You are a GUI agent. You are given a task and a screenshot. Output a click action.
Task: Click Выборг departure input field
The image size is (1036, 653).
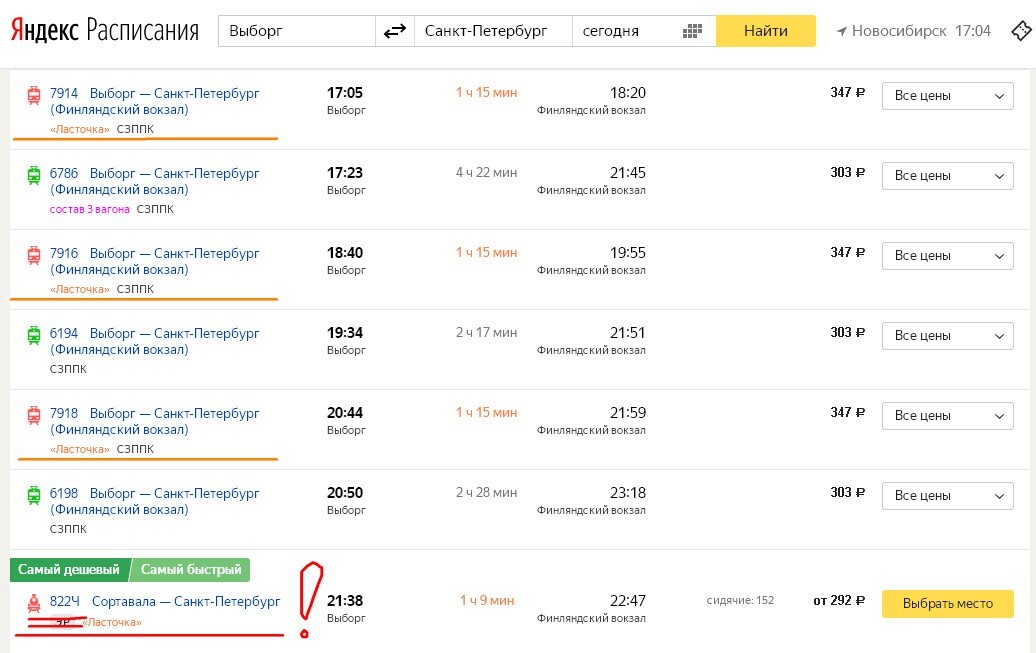tap(297, 31)
